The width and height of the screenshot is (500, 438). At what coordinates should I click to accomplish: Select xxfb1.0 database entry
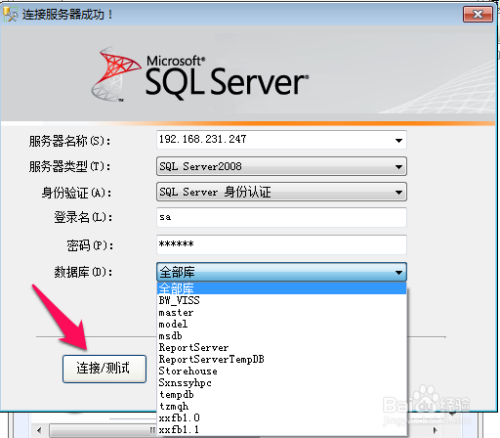[x=282, y=418]
